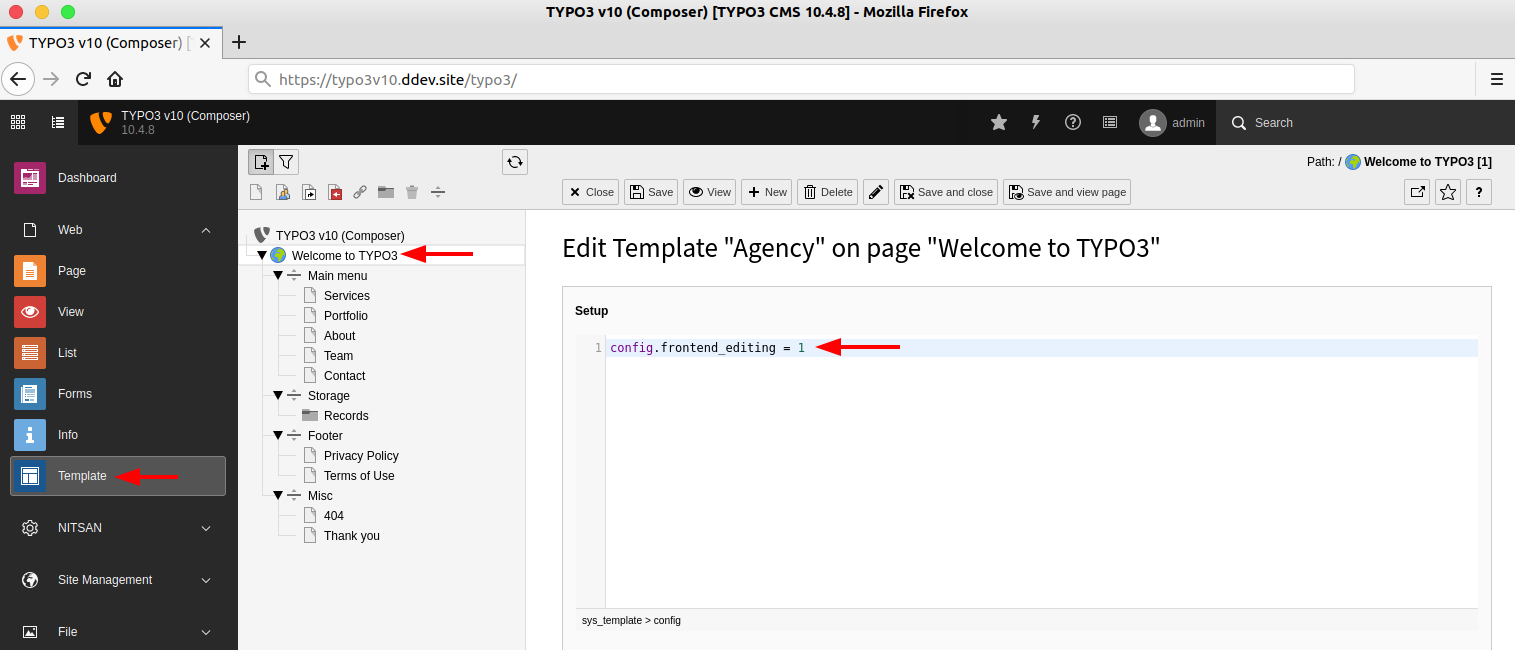Open the TYPO3 modules grid icon

click(x=18, y=122)
